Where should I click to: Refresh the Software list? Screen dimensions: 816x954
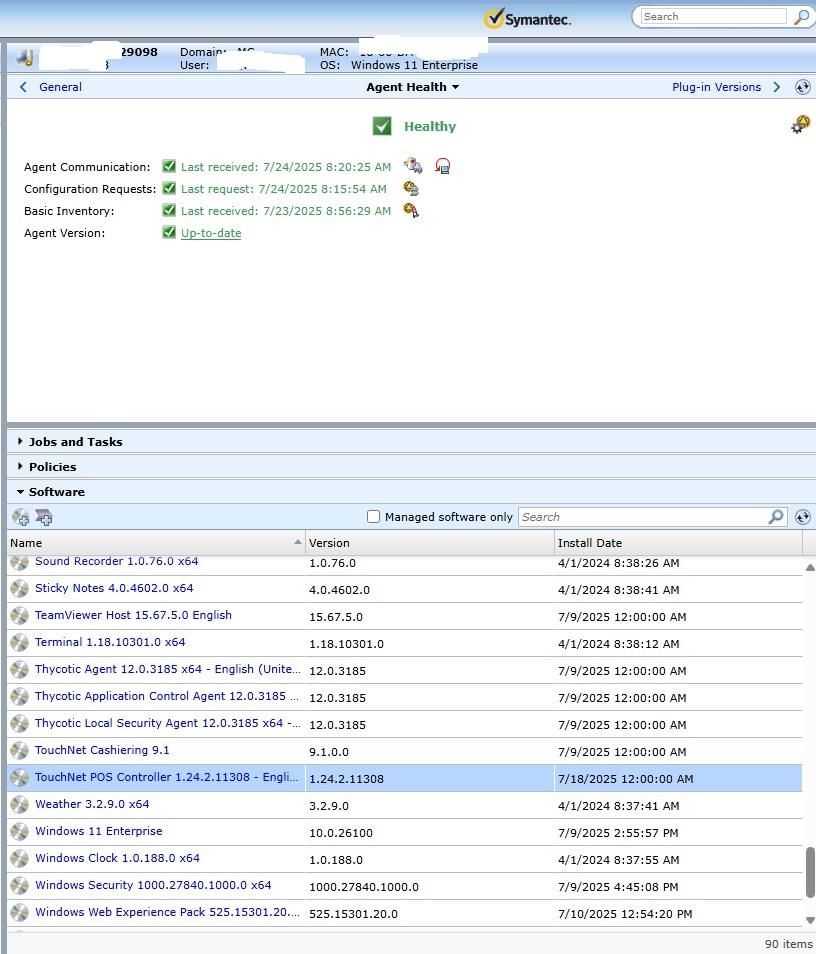pyautogui.click(x=803, y=517)
